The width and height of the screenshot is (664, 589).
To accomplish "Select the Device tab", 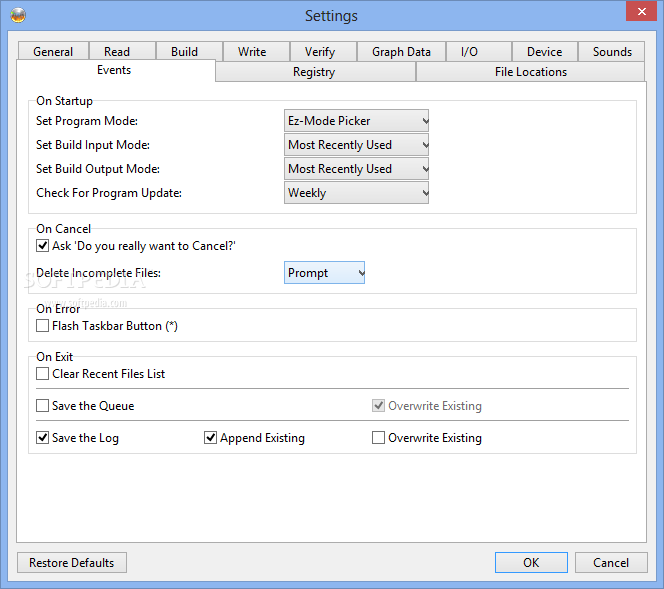I will click(x=545, y=52).
